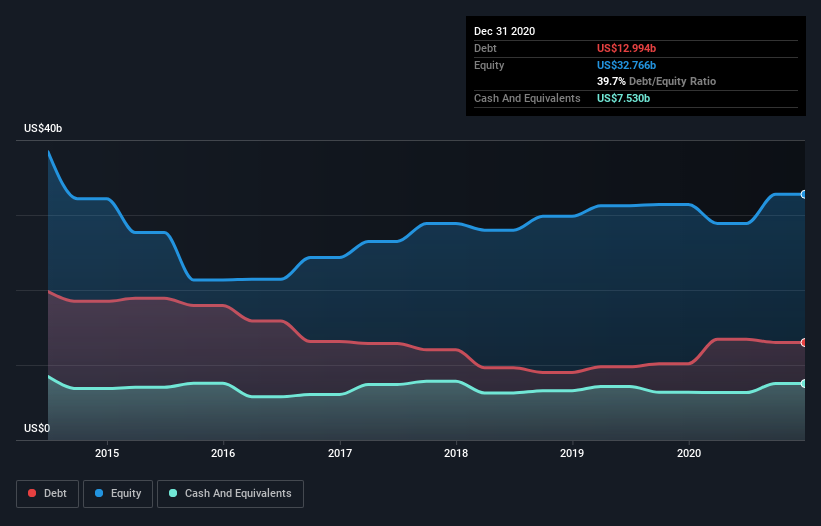Select the blue Equity end-point marker
The image size is (821, 526).
pyautogui.click(x=804, y=194)
